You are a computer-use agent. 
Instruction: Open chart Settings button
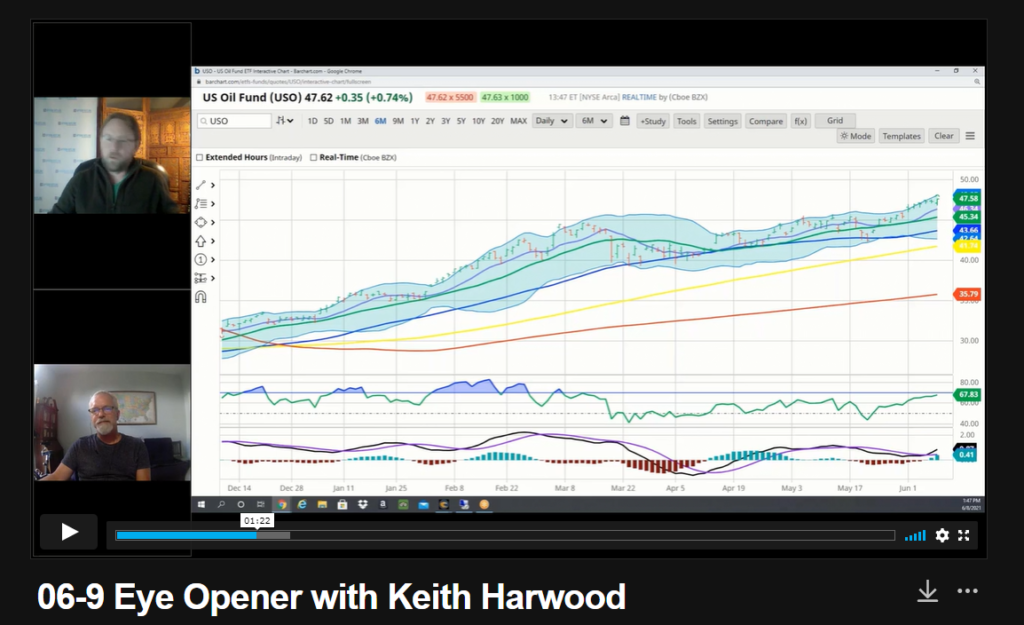(722, 121)
